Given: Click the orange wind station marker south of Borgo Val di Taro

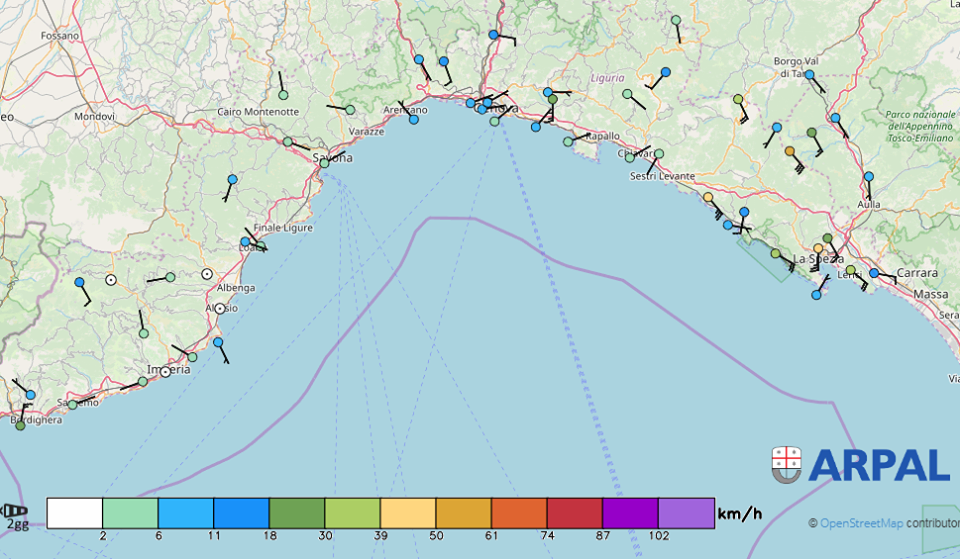Looking at the screenshot, I should 790,152.
